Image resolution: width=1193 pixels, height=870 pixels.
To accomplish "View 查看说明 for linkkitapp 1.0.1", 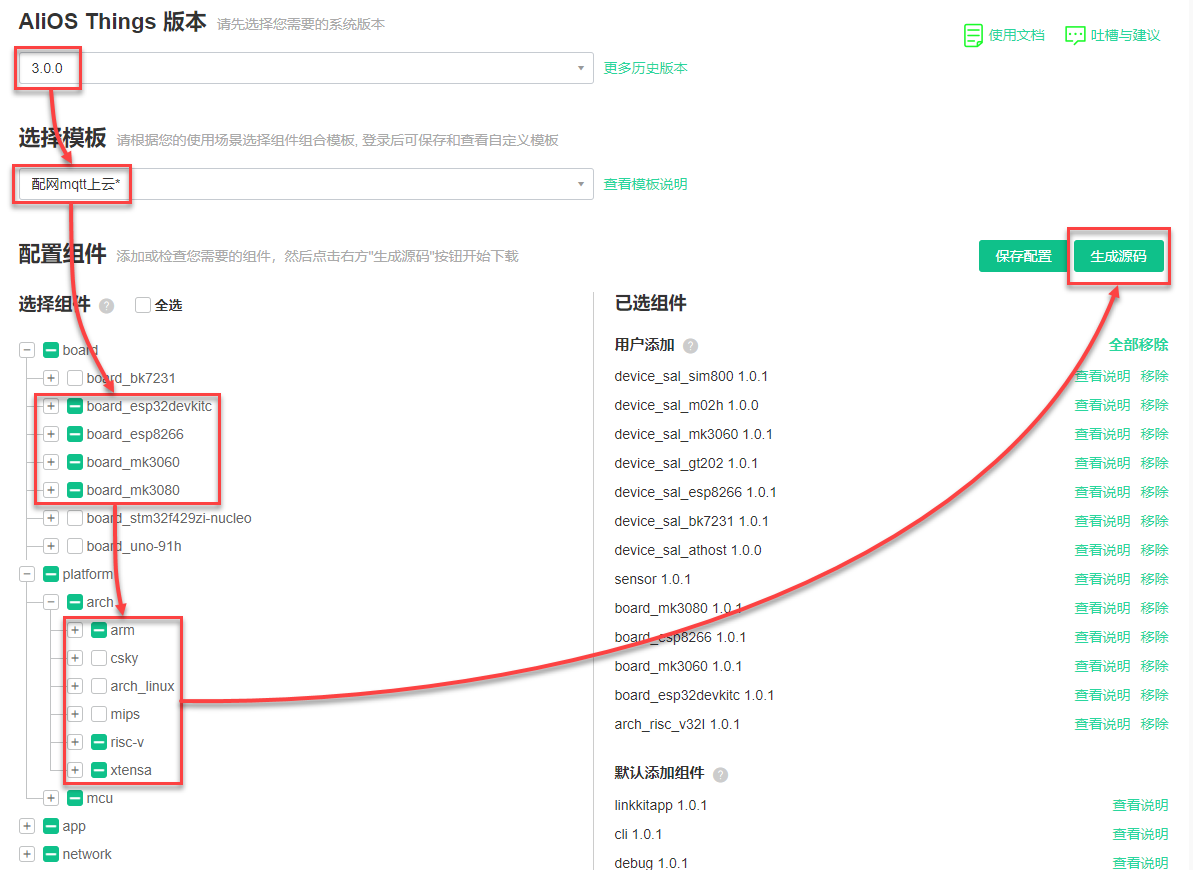I will point(1141,805).
